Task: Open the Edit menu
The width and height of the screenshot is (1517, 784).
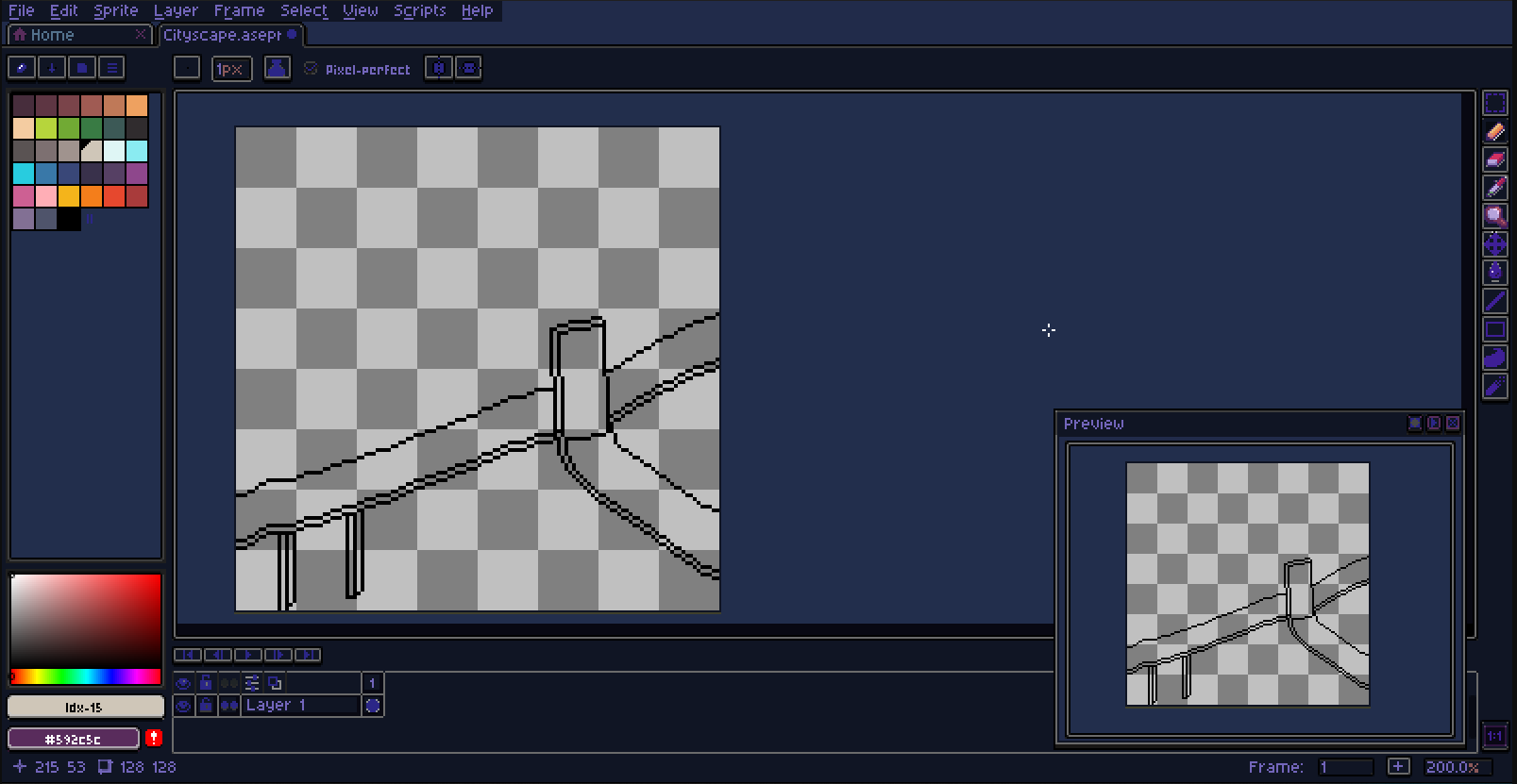Action: [64, 10]
